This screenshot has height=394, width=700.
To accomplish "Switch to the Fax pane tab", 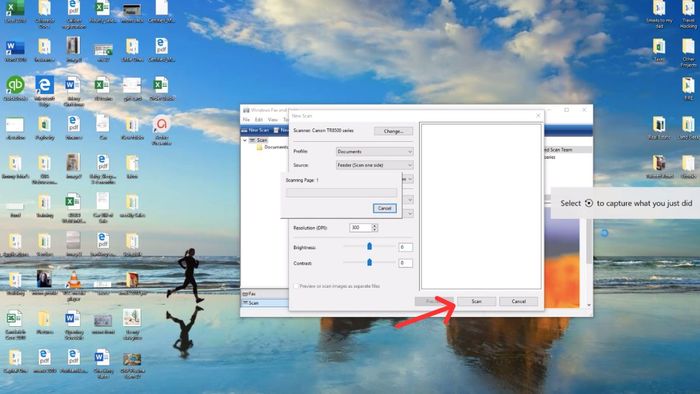I will pyautogui.click(x=264, y=294).
